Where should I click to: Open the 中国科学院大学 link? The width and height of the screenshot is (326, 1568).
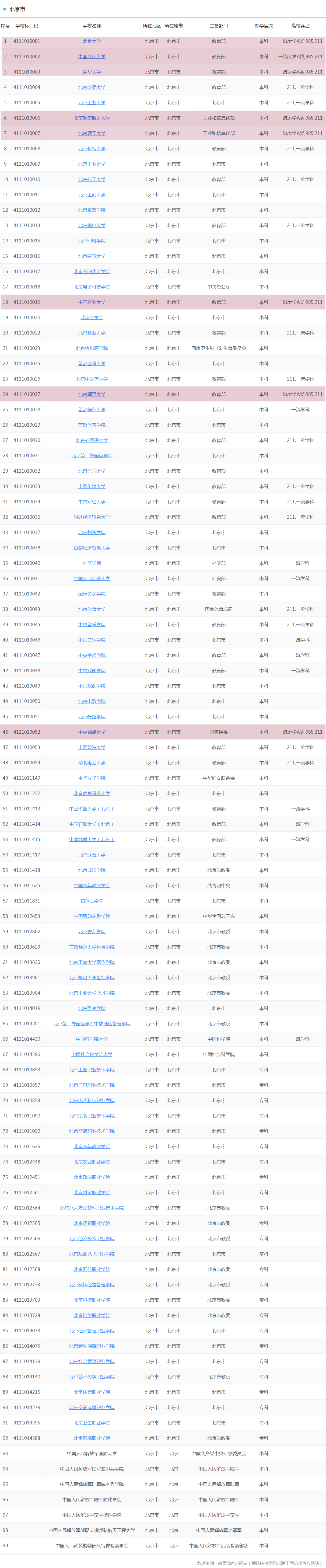click(92, 1039)
